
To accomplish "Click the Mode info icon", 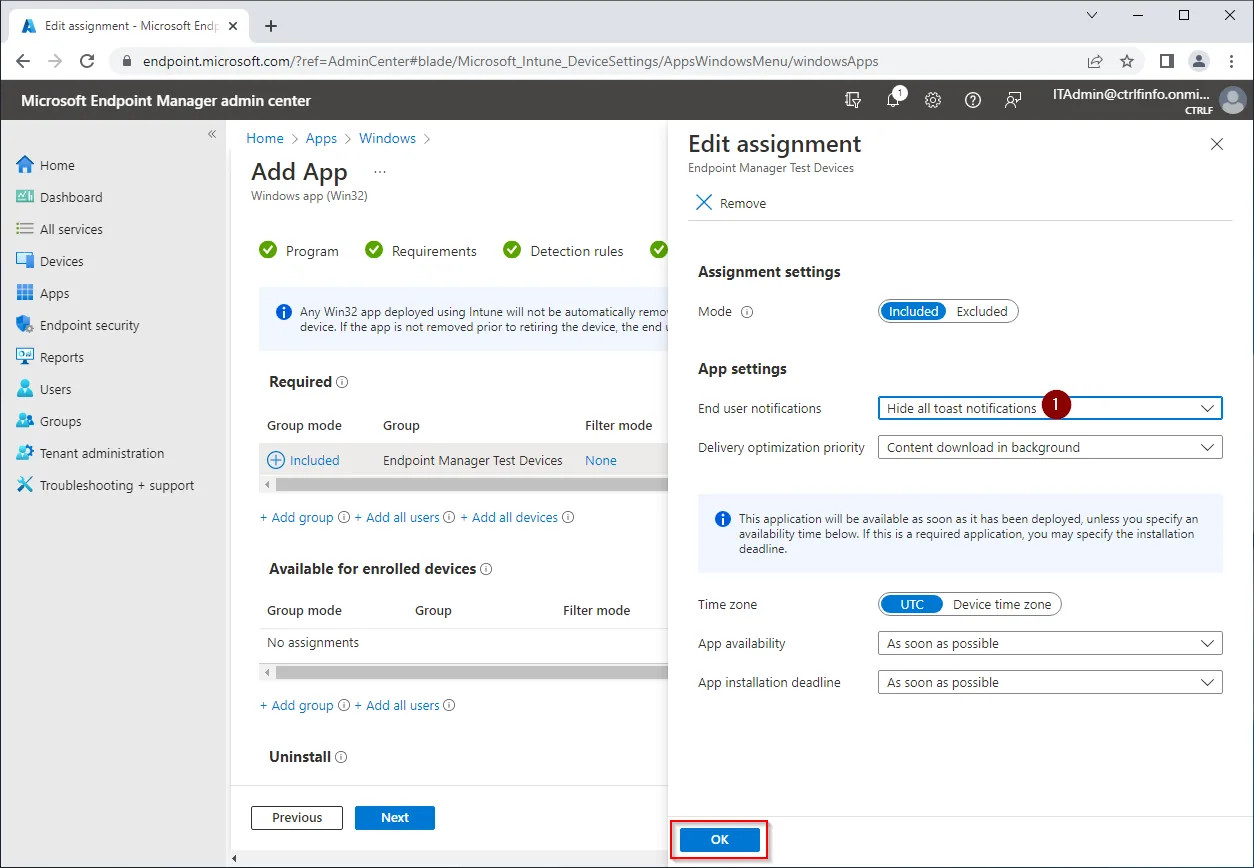I will [747, 312].
